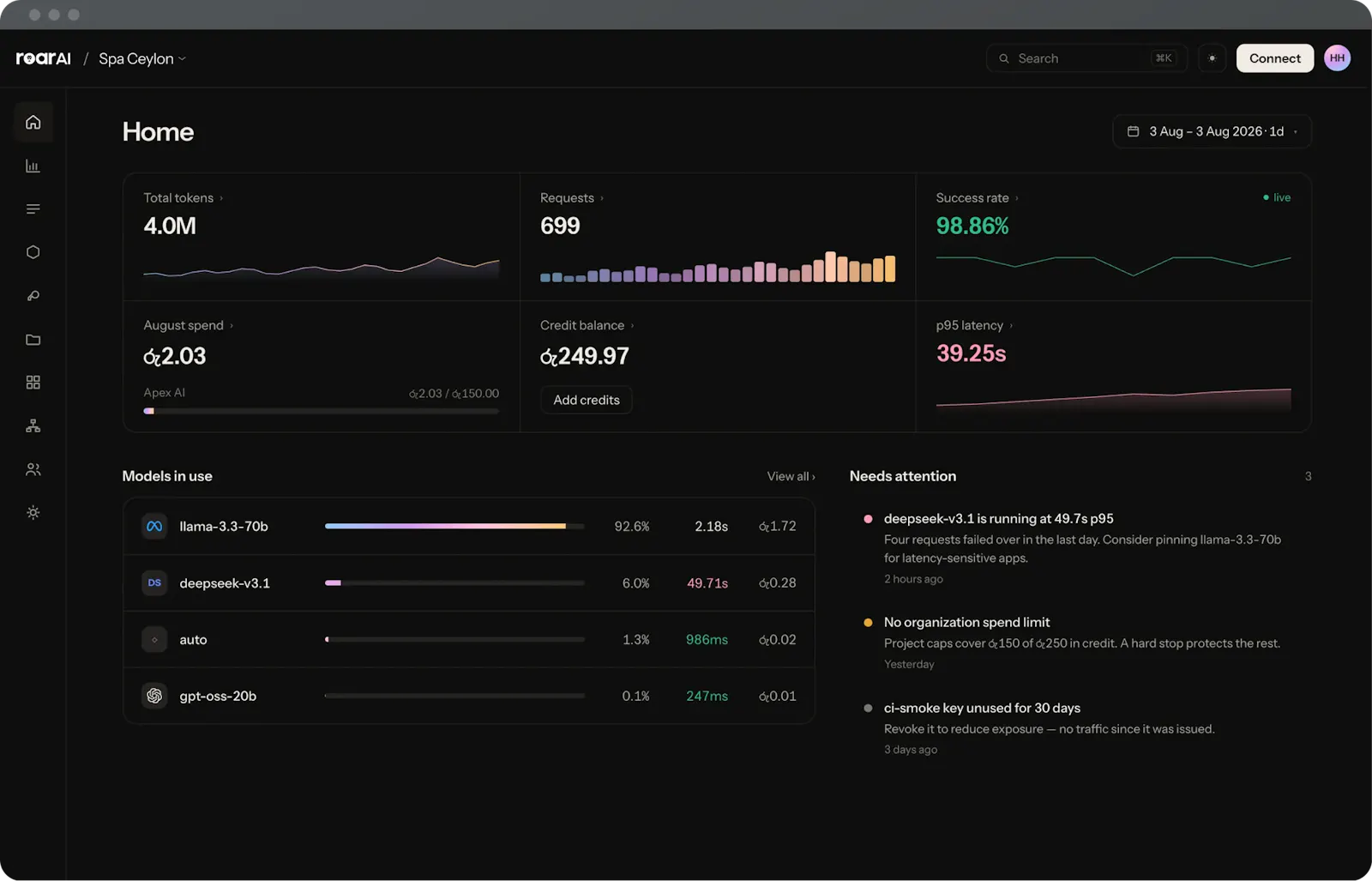Click the DS icon beside deepseek-v3.1
This screenshot has width=1372, height=881.
click(154, 582)
